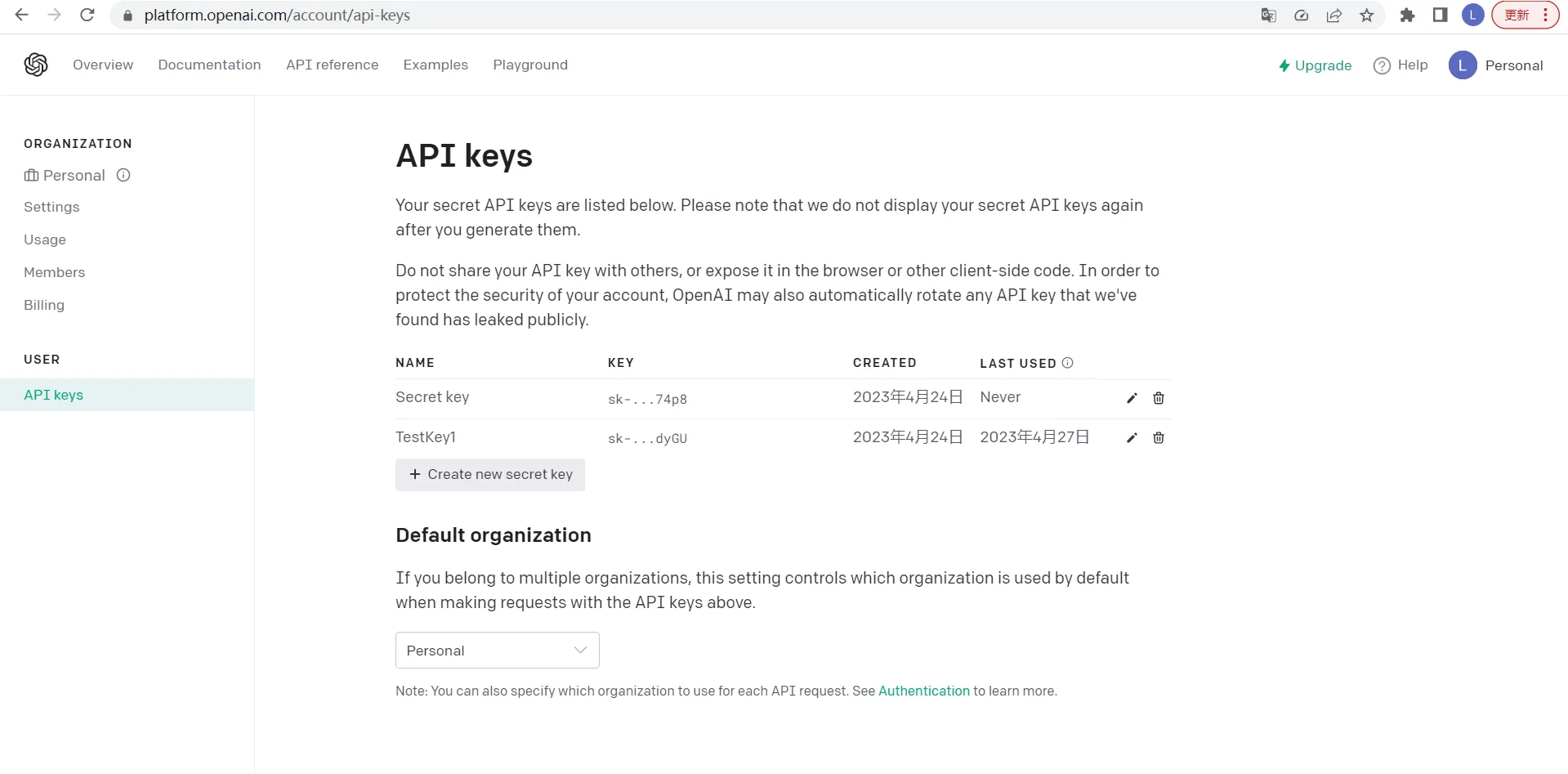This screenshot has height=774, width=1568.
Task: Reload the page with refresh icon
Action: (x=87, y=15)
